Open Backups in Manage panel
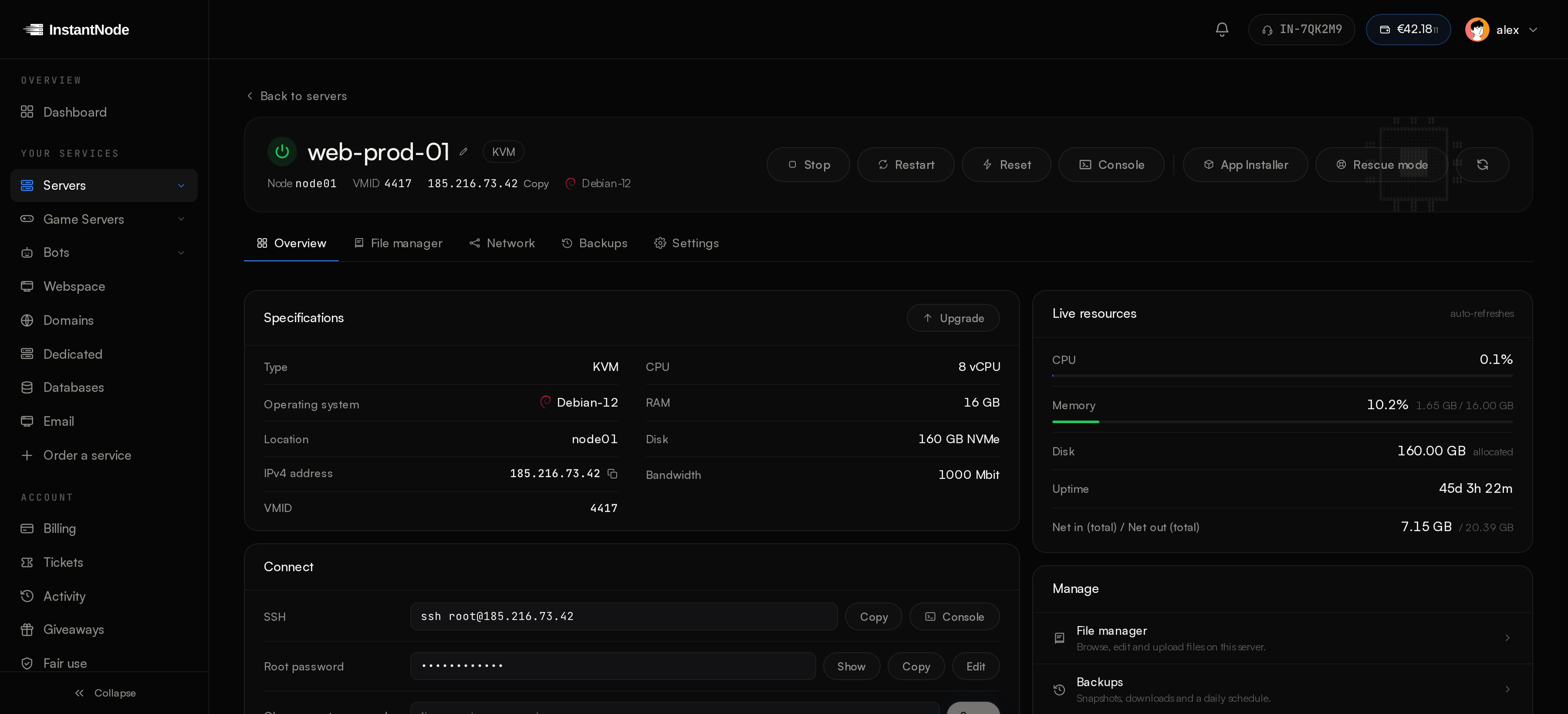 [x=1282, y=689]
